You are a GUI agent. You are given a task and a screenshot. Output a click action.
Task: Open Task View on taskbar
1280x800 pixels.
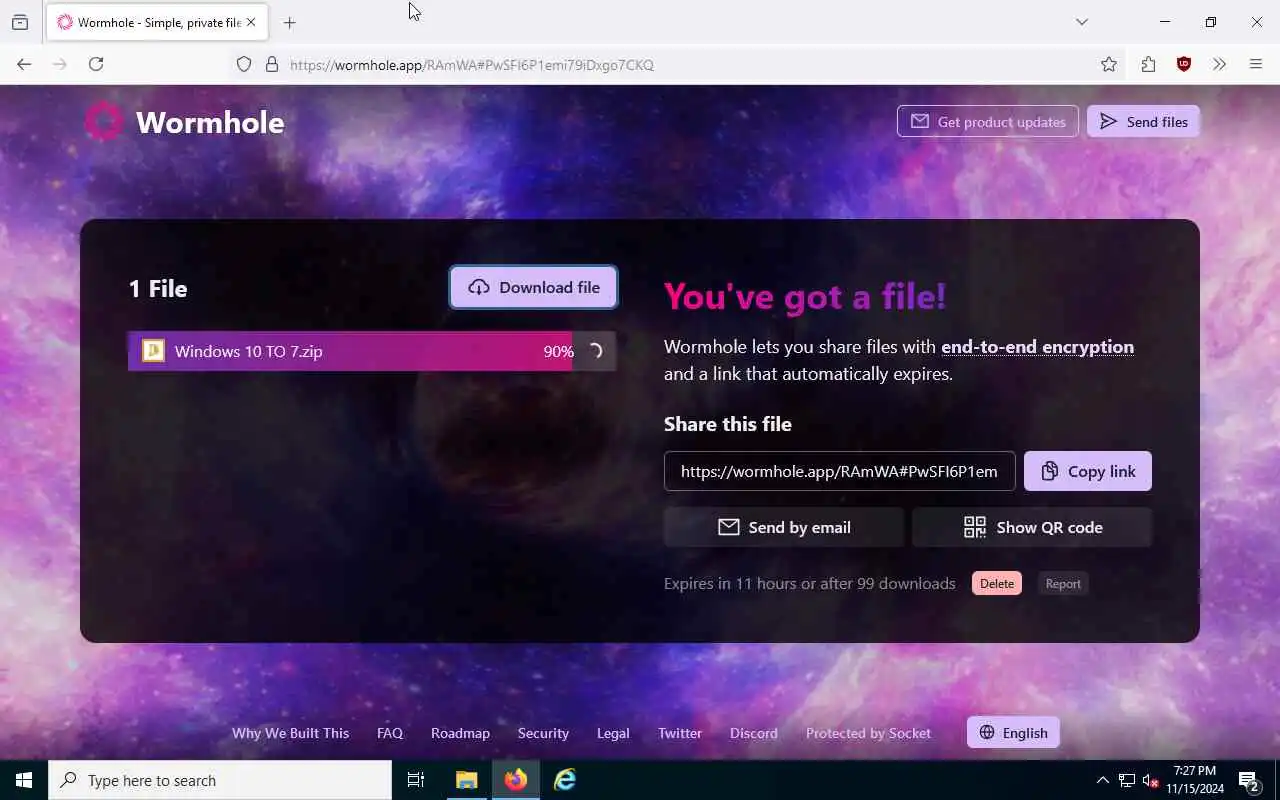coord(416,780)
